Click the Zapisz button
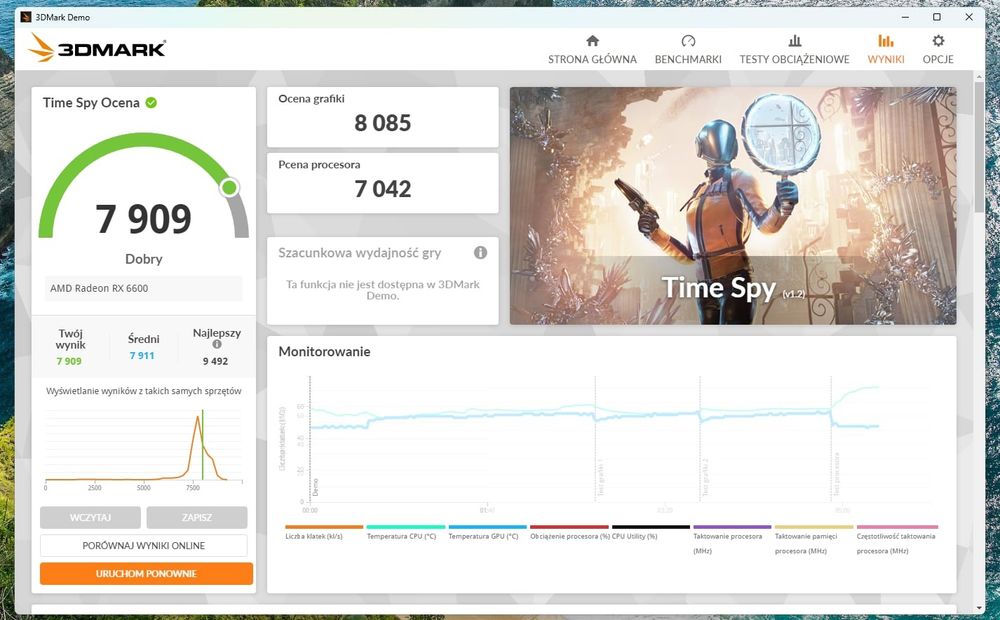 (x=196, y=517)
